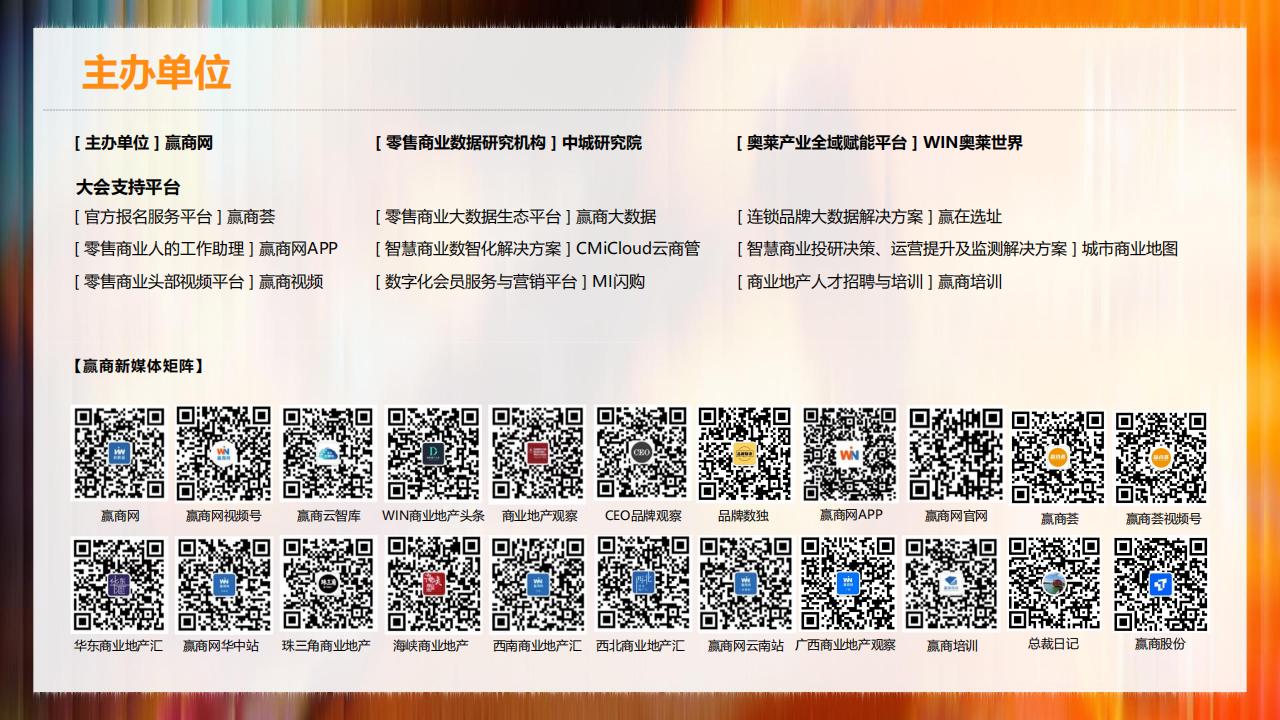Image resolution: width=1280 pixels, height=720 pixels.
Task: Click the 零售商业头部视频平台 赢商视频 line
Action: coord(199,282)
